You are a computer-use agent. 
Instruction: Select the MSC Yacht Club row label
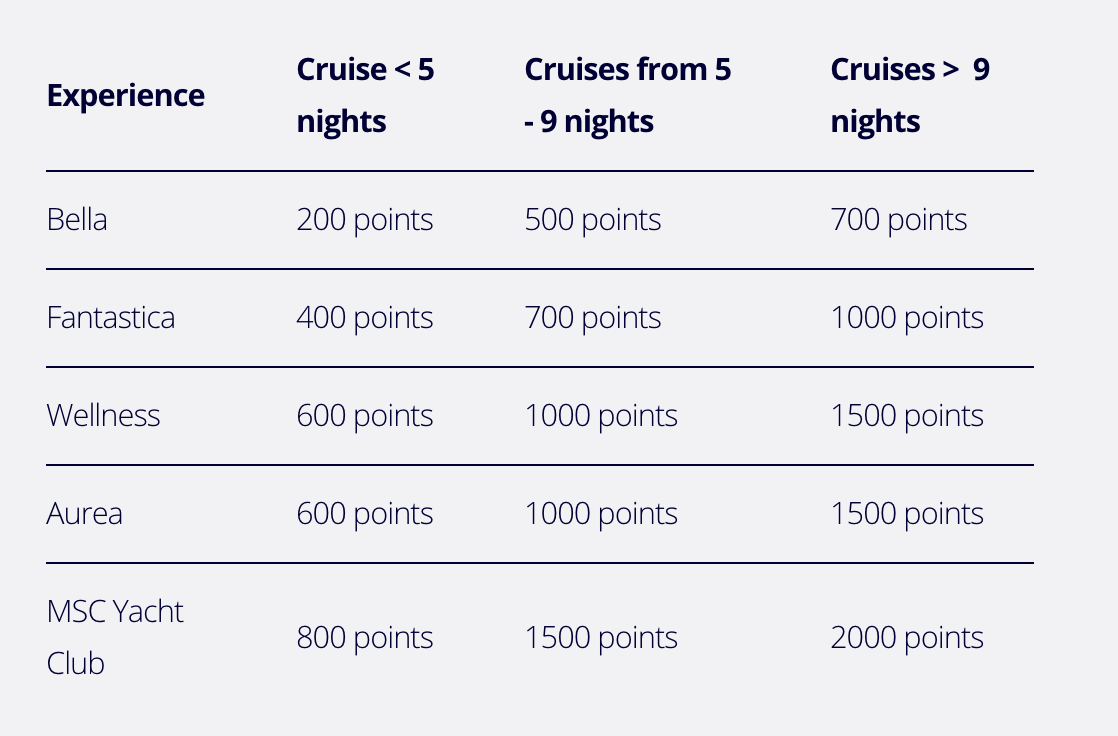pos(115,637)
